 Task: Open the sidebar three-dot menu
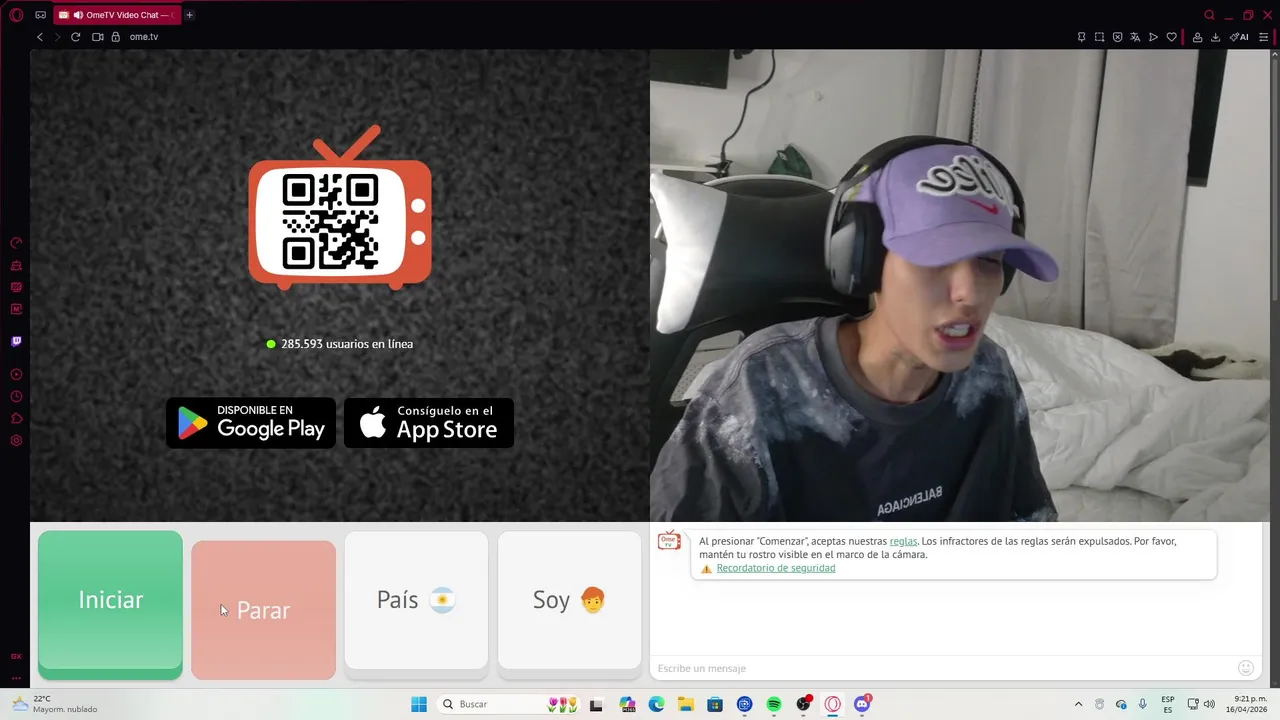16,677
